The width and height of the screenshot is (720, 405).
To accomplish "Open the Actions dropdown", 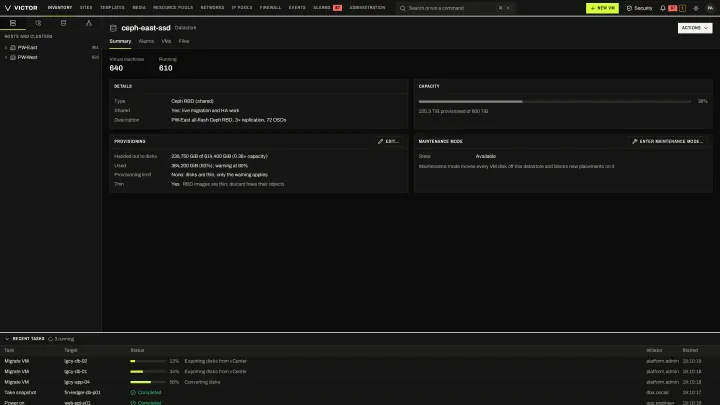I will click(695, 28).
